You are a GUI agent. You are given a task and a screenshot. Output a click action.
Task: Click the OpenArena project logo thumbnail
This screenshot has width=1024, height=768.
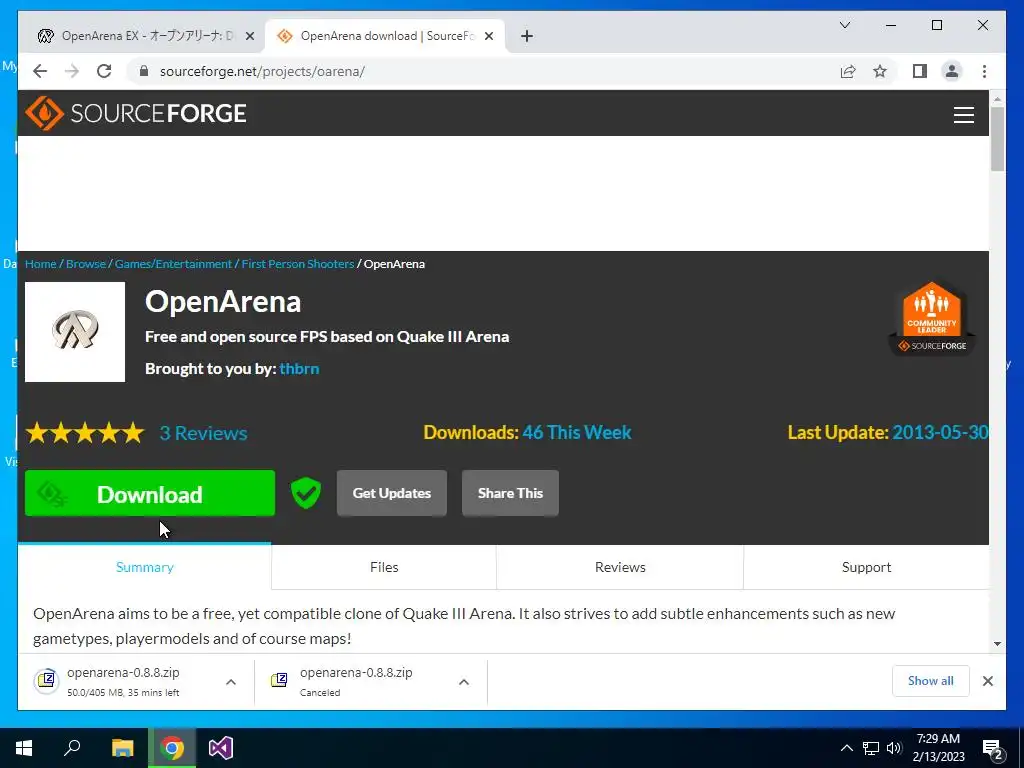click(x=75, y=332)
